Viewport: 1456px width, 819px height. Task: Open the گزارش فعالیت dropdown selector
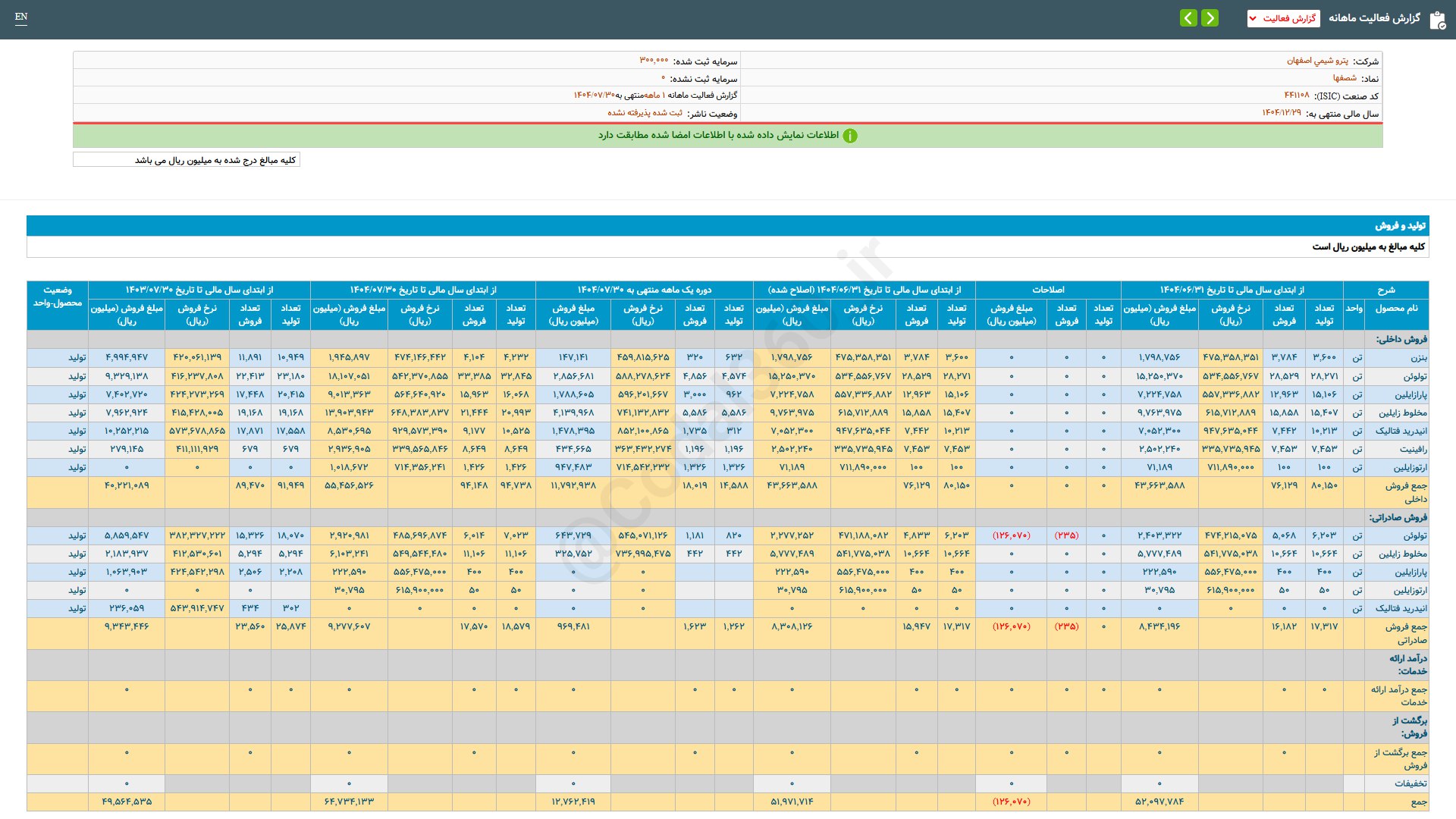pos(1283,18)
